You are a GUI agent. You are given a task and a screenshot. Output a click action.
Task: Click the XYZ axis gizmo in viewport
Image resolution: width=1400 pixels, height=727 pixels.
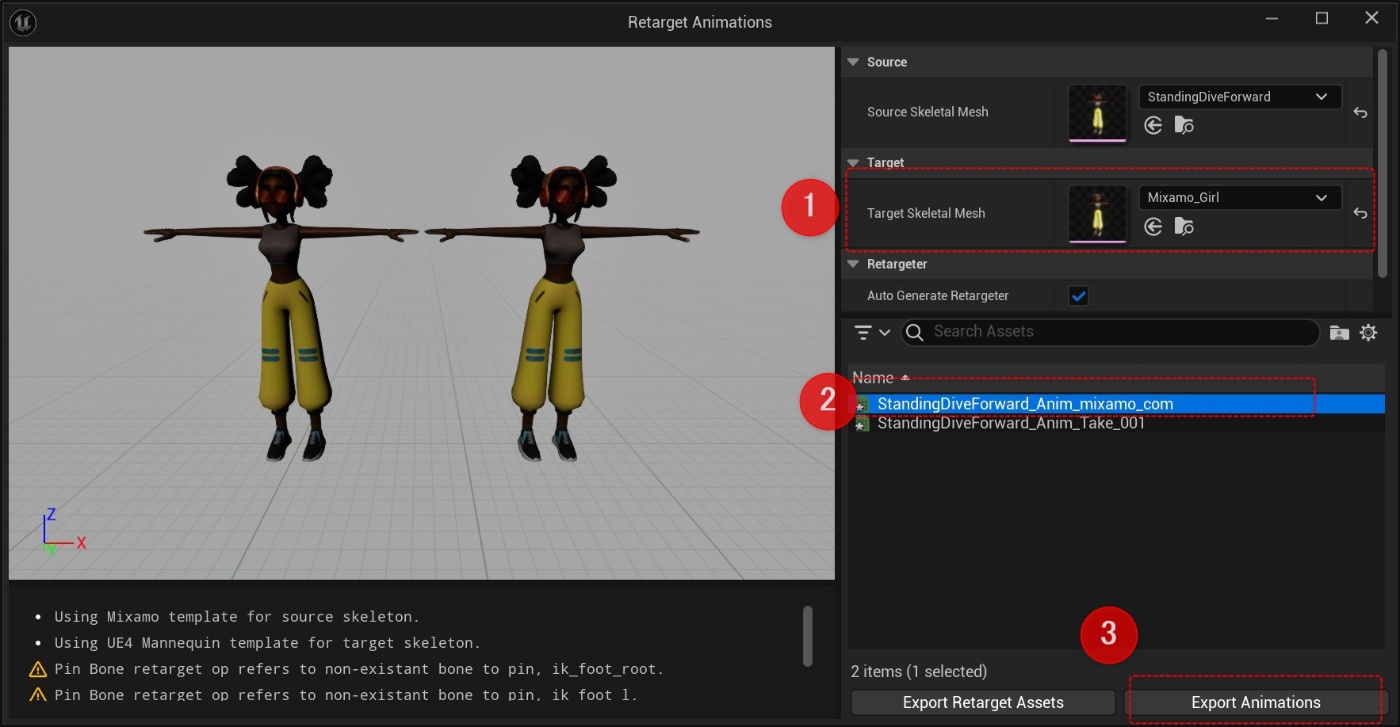[62, 532]
